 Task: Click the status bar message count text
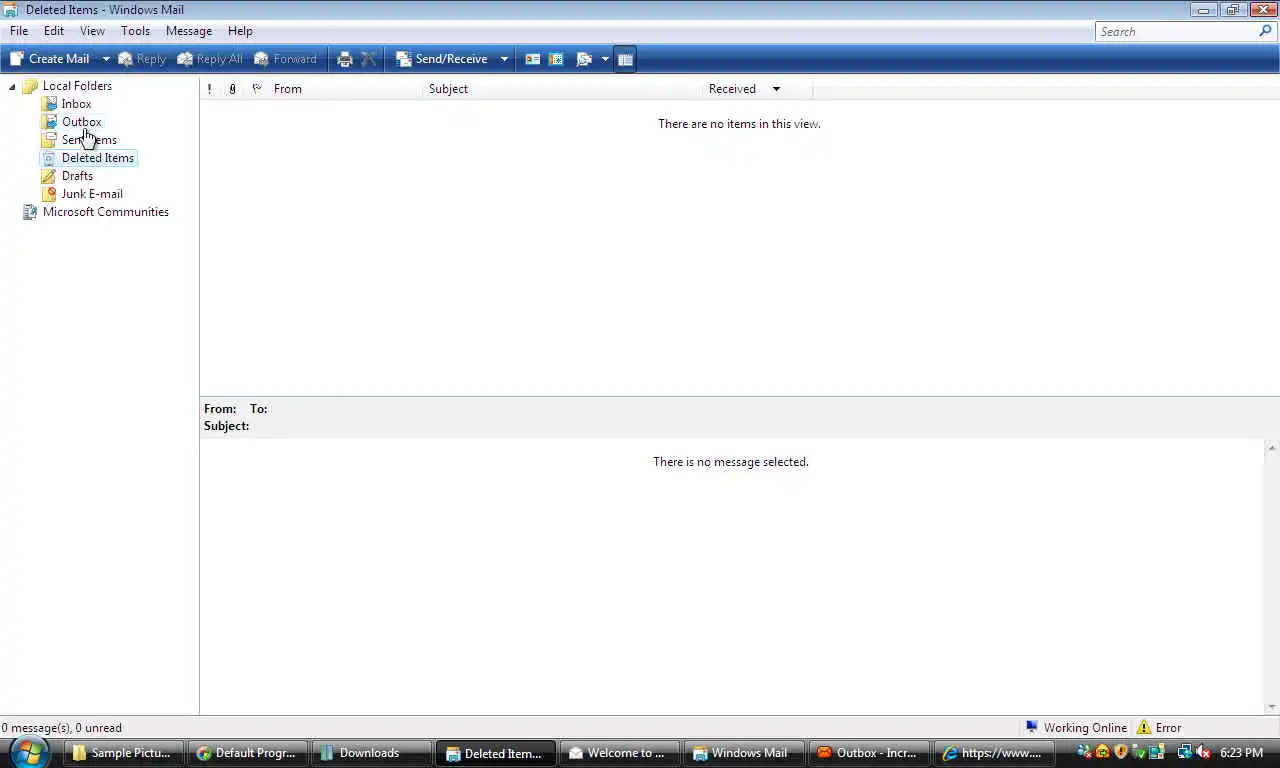(x=62, y=728)
